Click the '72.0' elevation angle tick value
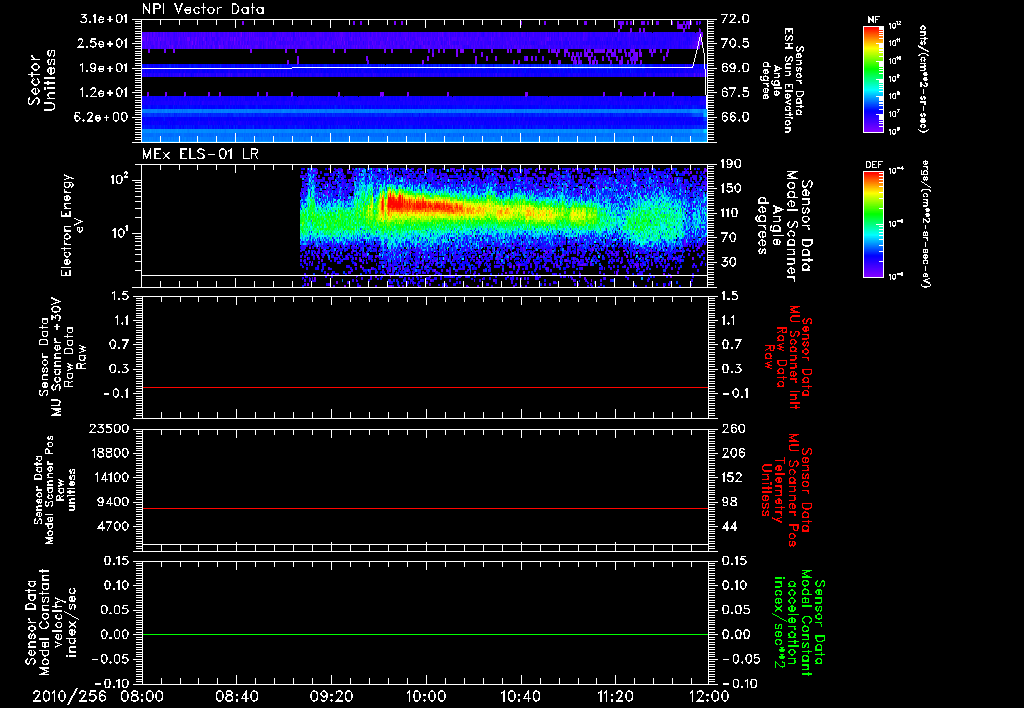 735,19
